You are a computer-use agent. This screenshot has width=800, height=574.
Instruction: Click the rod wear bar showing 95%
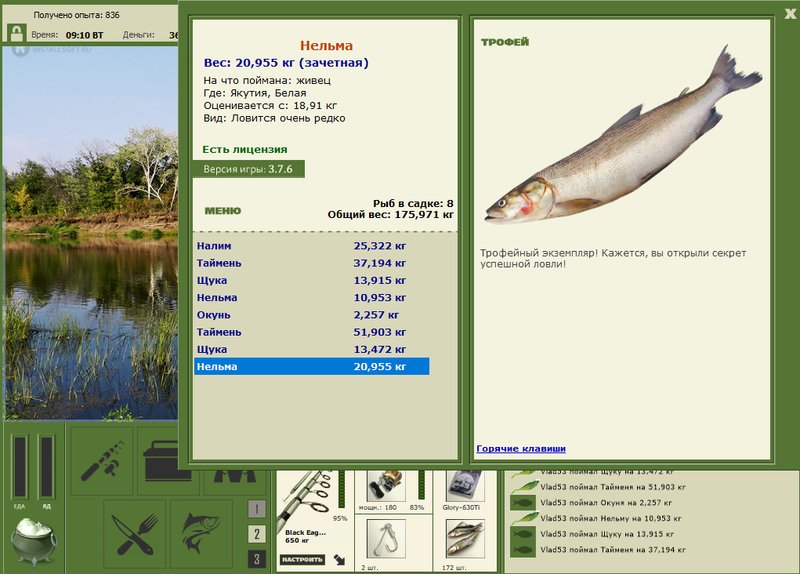[341, 489]
